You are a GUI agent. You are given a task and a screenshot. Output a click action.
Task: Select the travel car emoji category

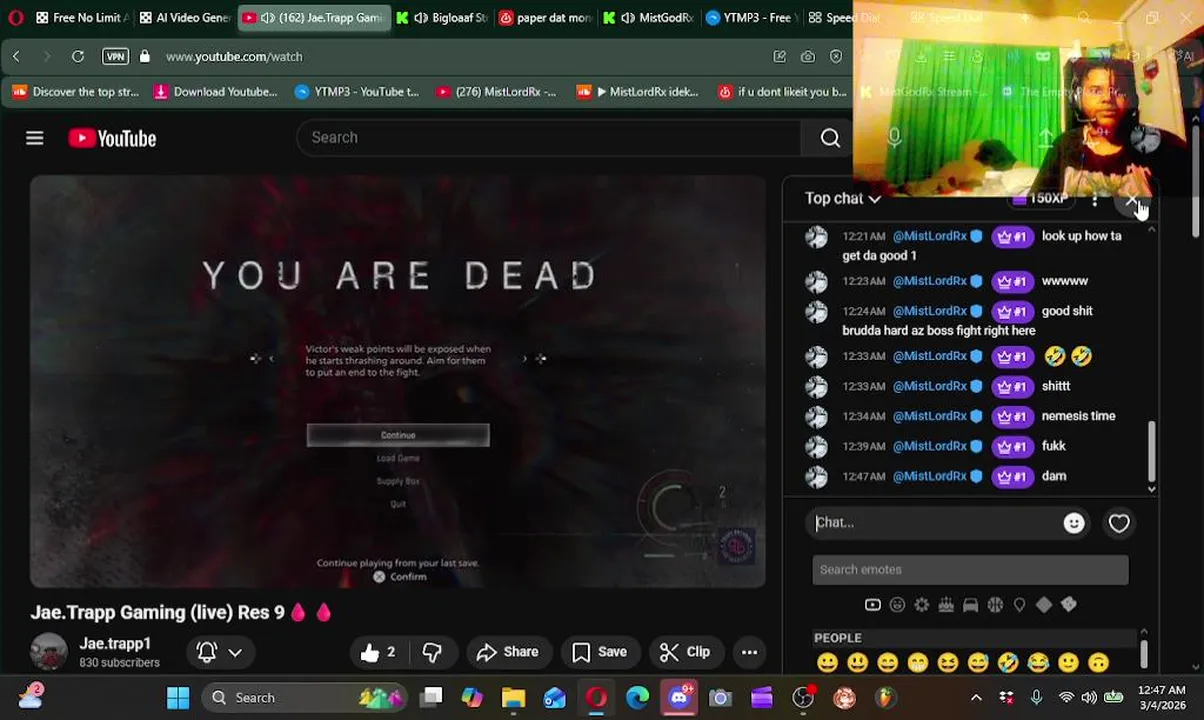pyautogui.click(x=970, y=605)
